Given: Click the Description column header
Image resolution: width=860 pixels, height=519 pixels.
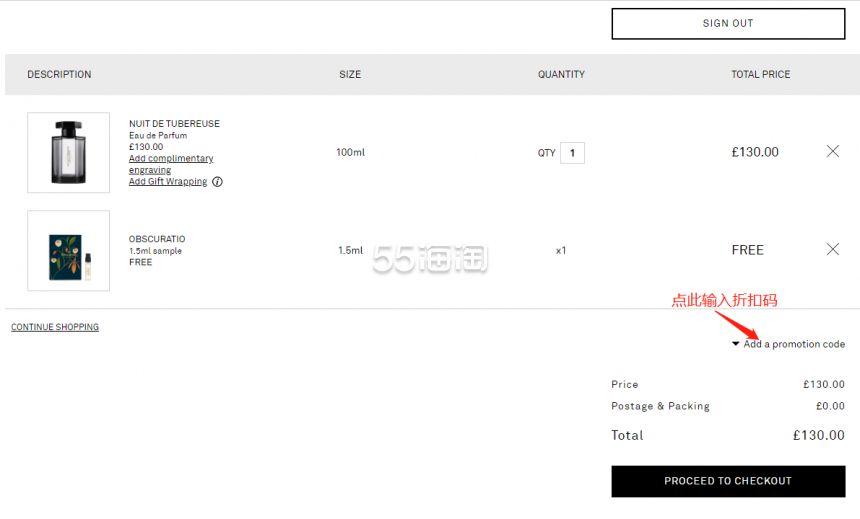Looking at the screenshot, I should [59, 75].
